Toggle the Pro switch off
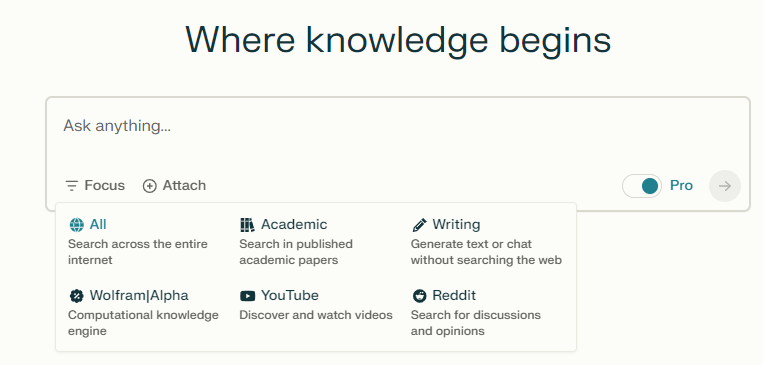This screenshot has width=763, height=365. click(x=642, y=186)
